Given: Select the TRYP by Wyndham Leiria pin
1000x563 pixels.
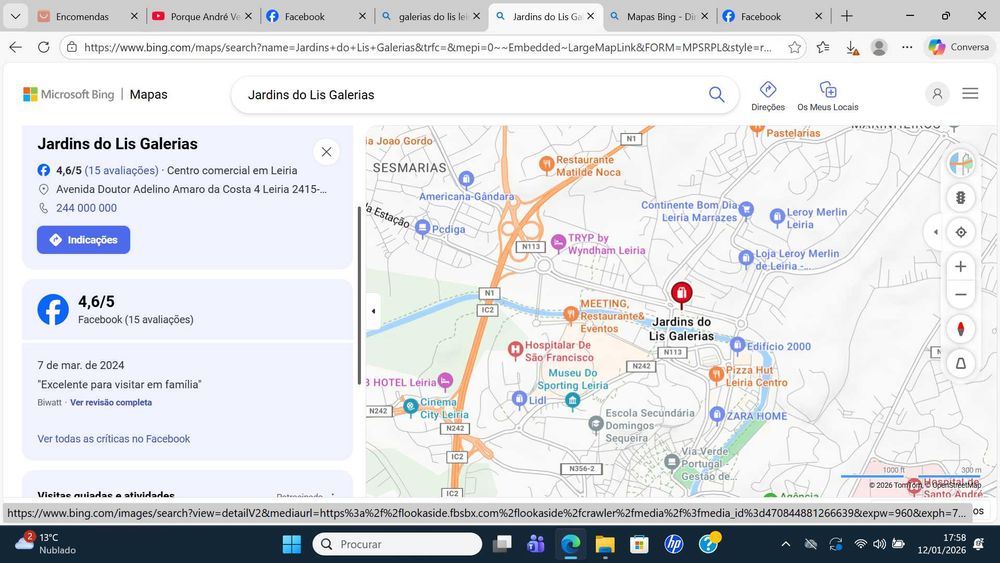Looking at the screenshot, I should point(558,243).
